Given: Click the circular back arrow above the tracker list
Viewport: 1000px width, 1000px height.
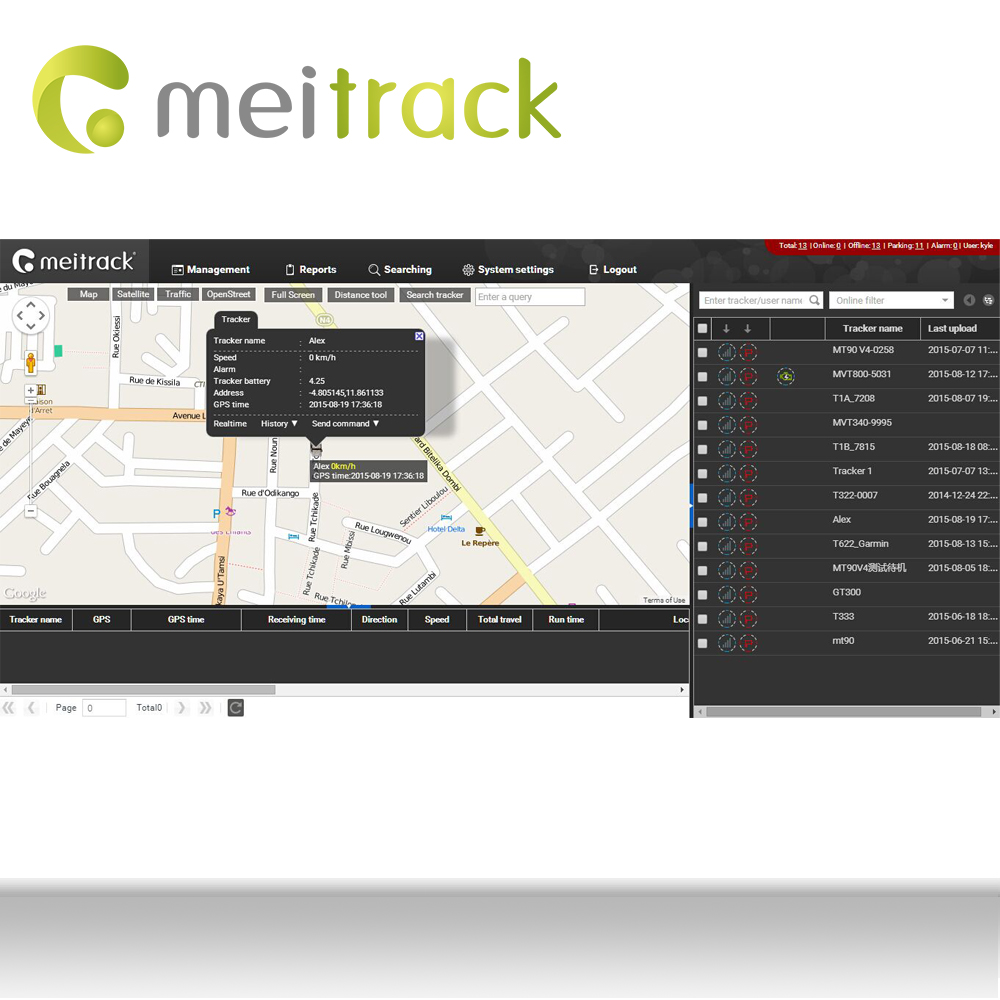Looking at the screenshot, I should coord(968,300).
